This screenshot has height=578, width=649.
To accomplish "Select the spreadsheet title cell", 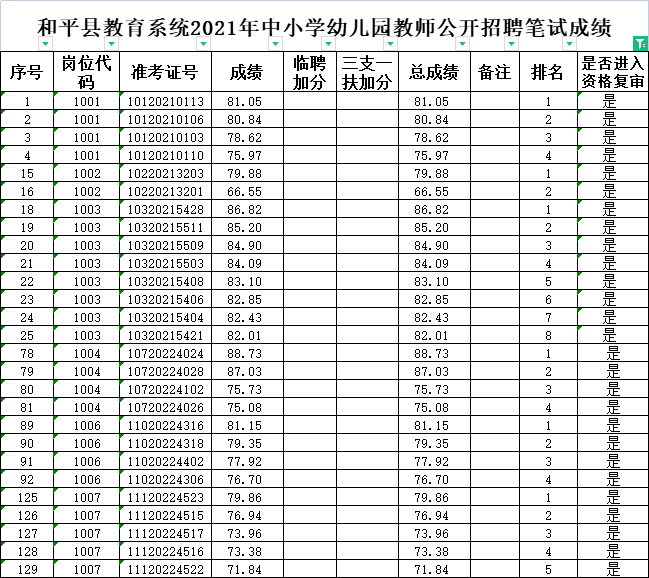I will point(324,27).
